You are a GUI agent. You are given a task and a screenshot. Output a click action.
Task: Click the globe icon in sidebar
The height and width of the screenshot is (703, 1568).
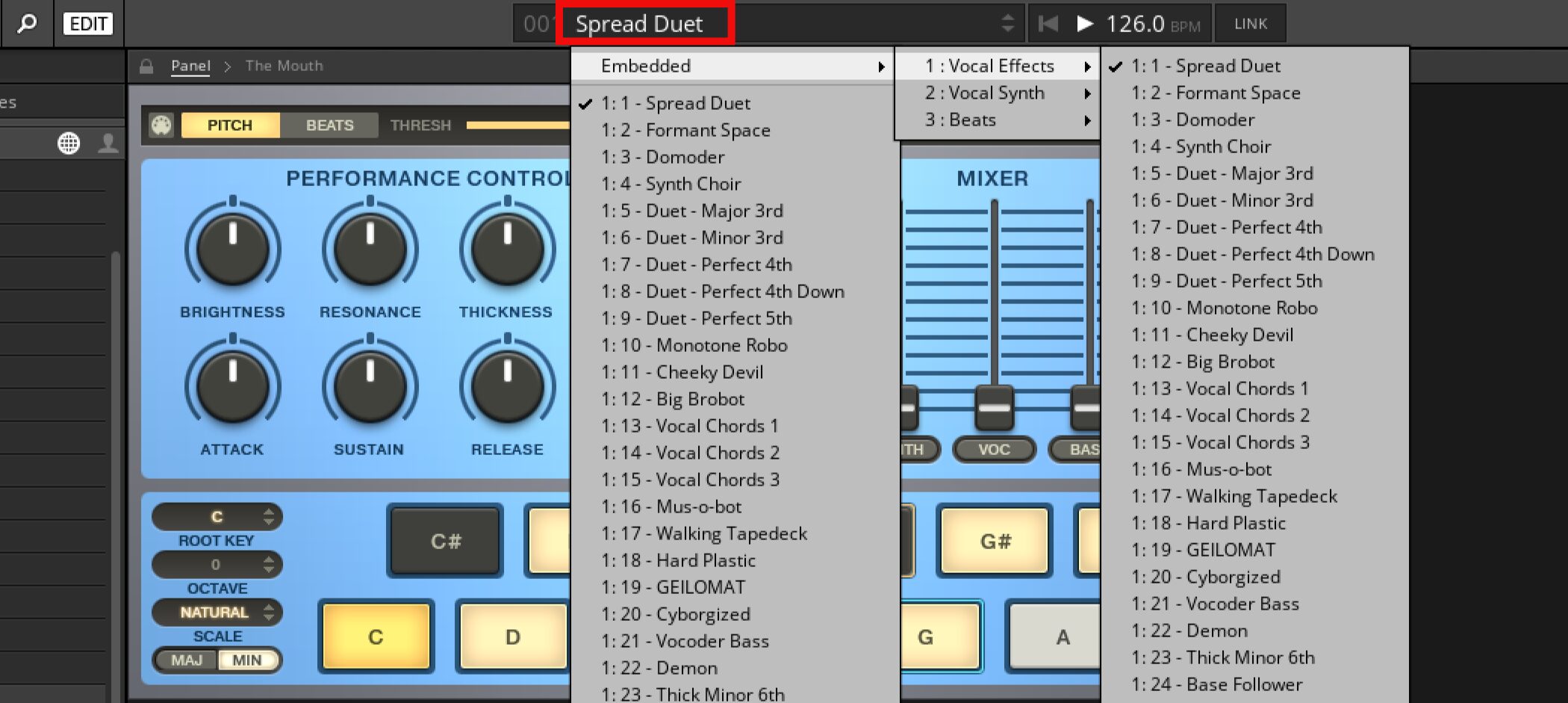tap(69, 143)
